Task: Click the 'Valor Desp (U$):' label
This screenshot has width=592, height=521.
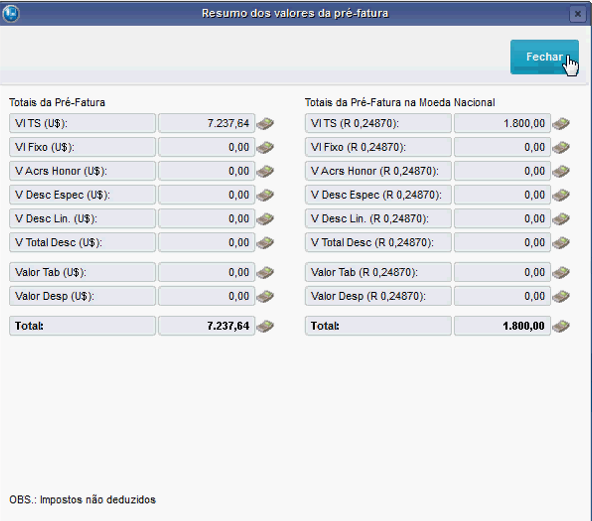Action: click(82, 296)
